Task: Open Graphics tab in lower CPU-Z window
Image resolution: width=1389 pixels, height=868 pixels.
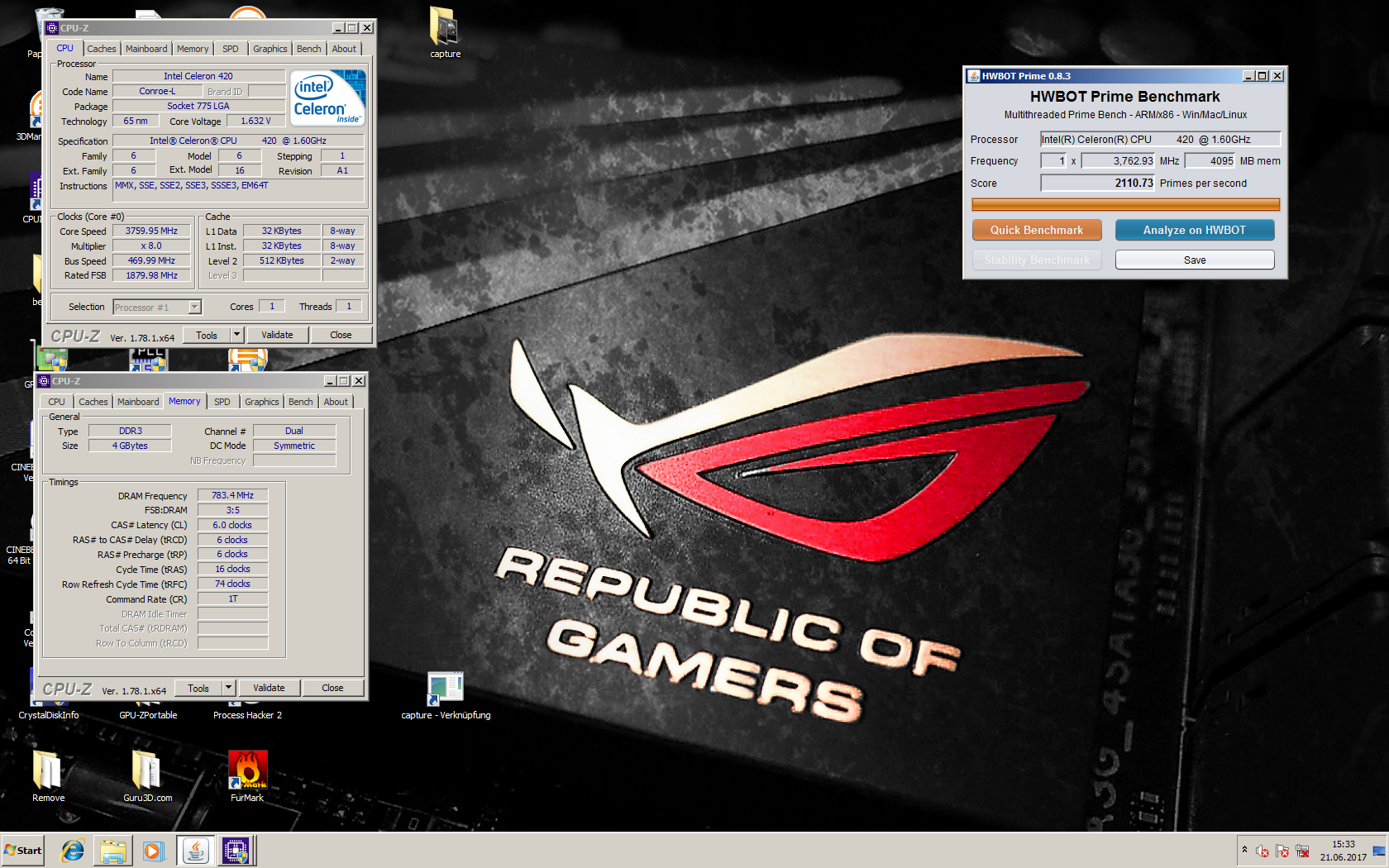Action: click(x=262, y=402)
